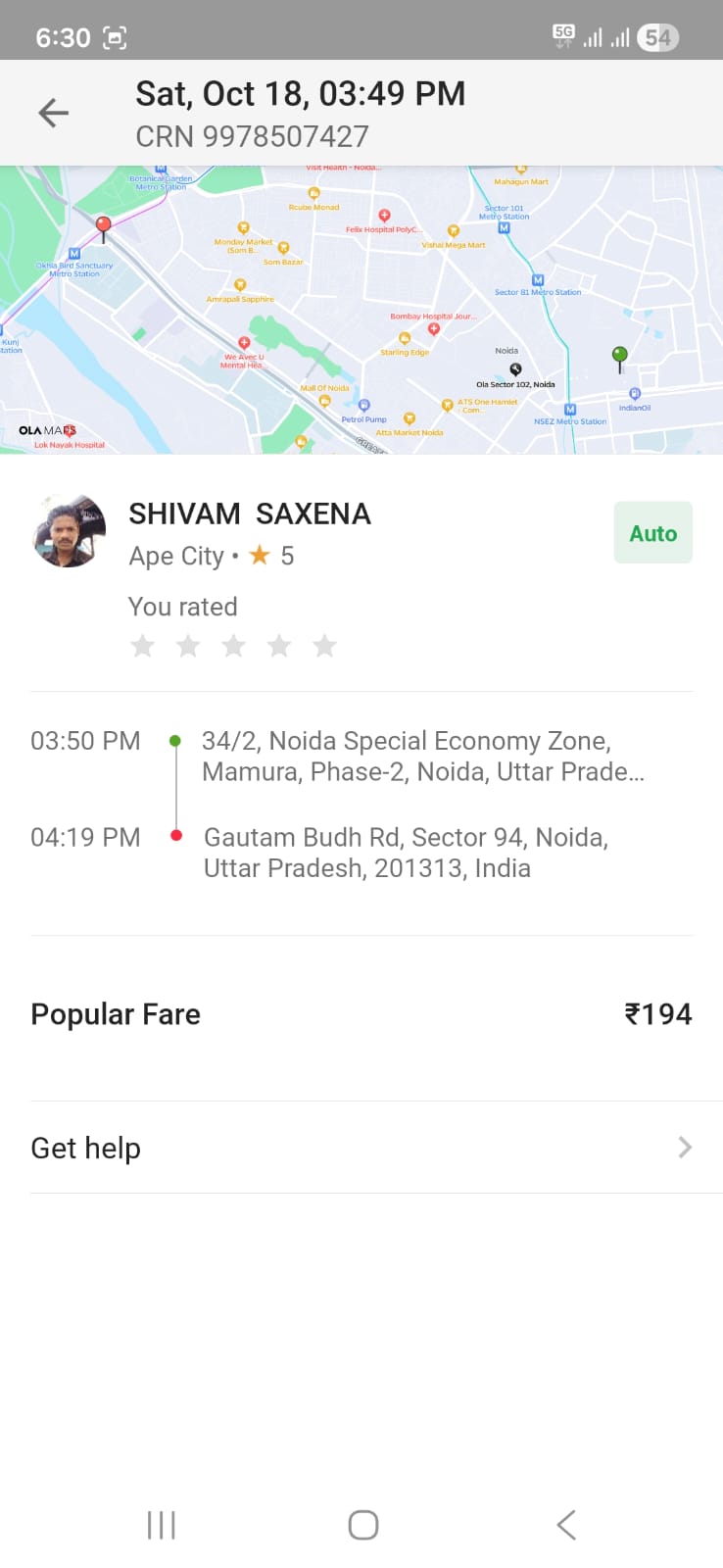Tap the Sector 81 Metro Station icon
Viewport: 723px width, 1568px height.
[x=537, y=280]
